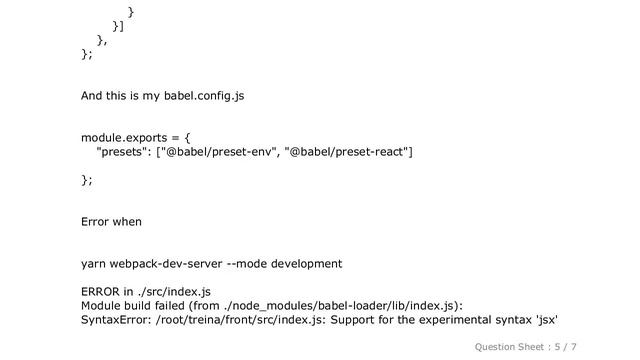Screen dimensions: 640x360
Task: Click the 'ERROR in ./src/index.js' line
Action: click(x=146, y=292)
